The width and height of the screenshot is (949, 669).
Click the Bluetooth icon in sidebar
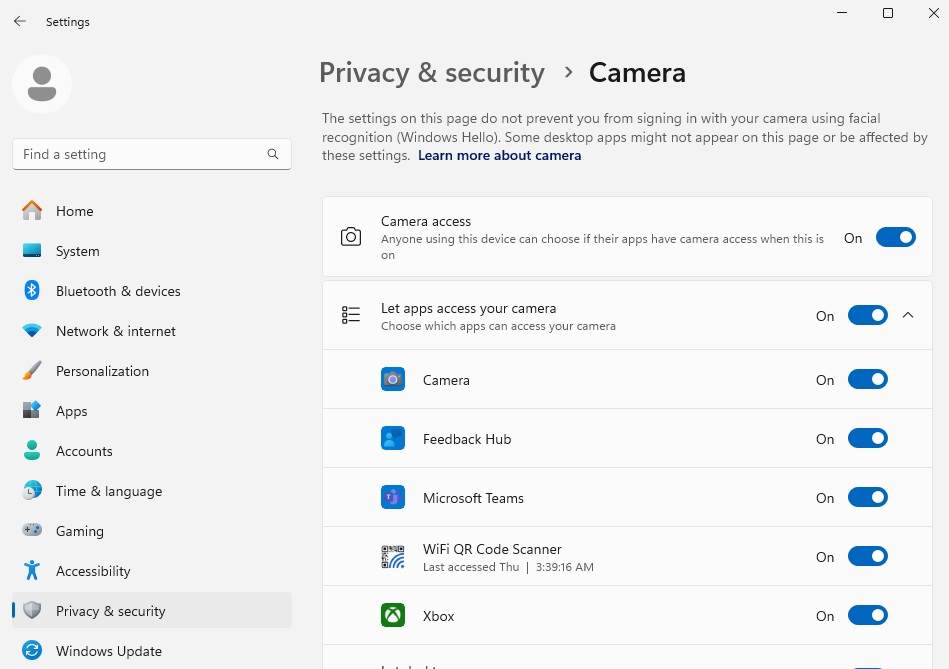32,291
